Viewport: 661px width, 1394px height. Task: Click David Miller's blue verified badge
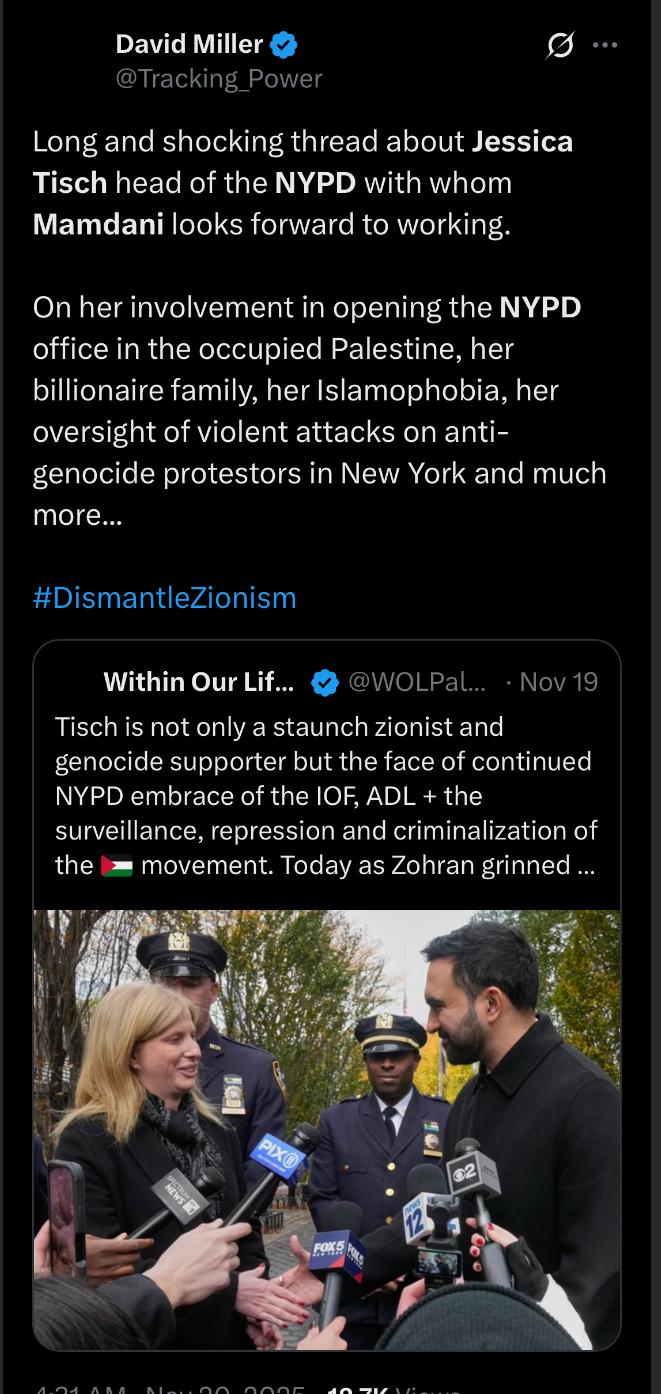point(284,44)
